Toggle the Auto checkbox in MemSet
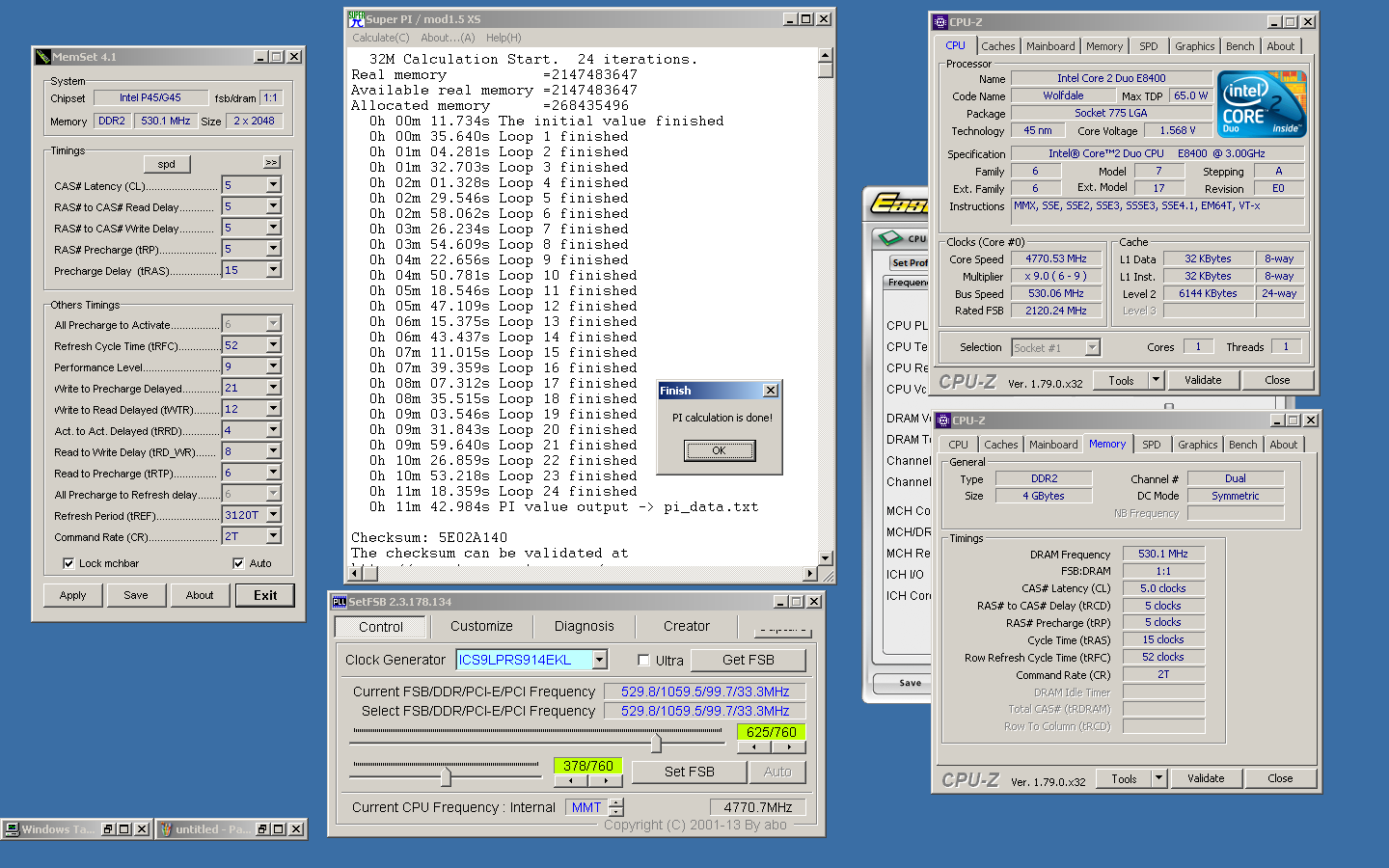1389x868 pixels. 238,563
